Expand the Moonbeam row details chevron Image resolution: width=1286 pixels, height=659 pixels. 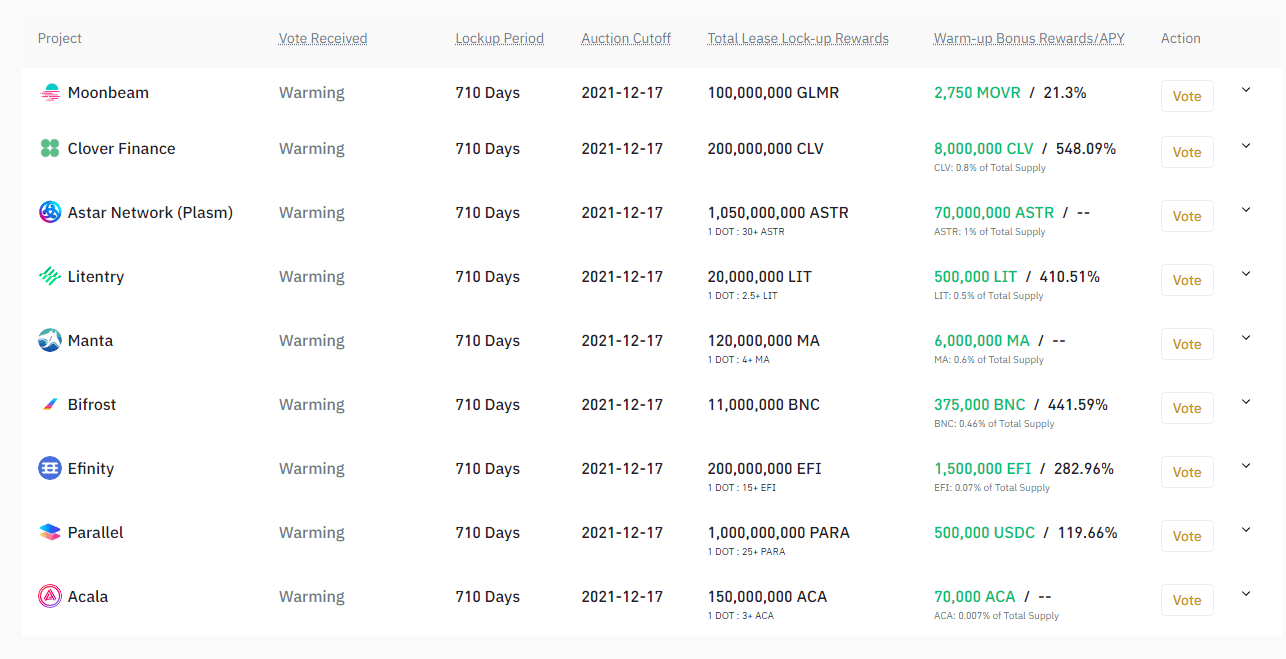click(x=1246, y=90)
